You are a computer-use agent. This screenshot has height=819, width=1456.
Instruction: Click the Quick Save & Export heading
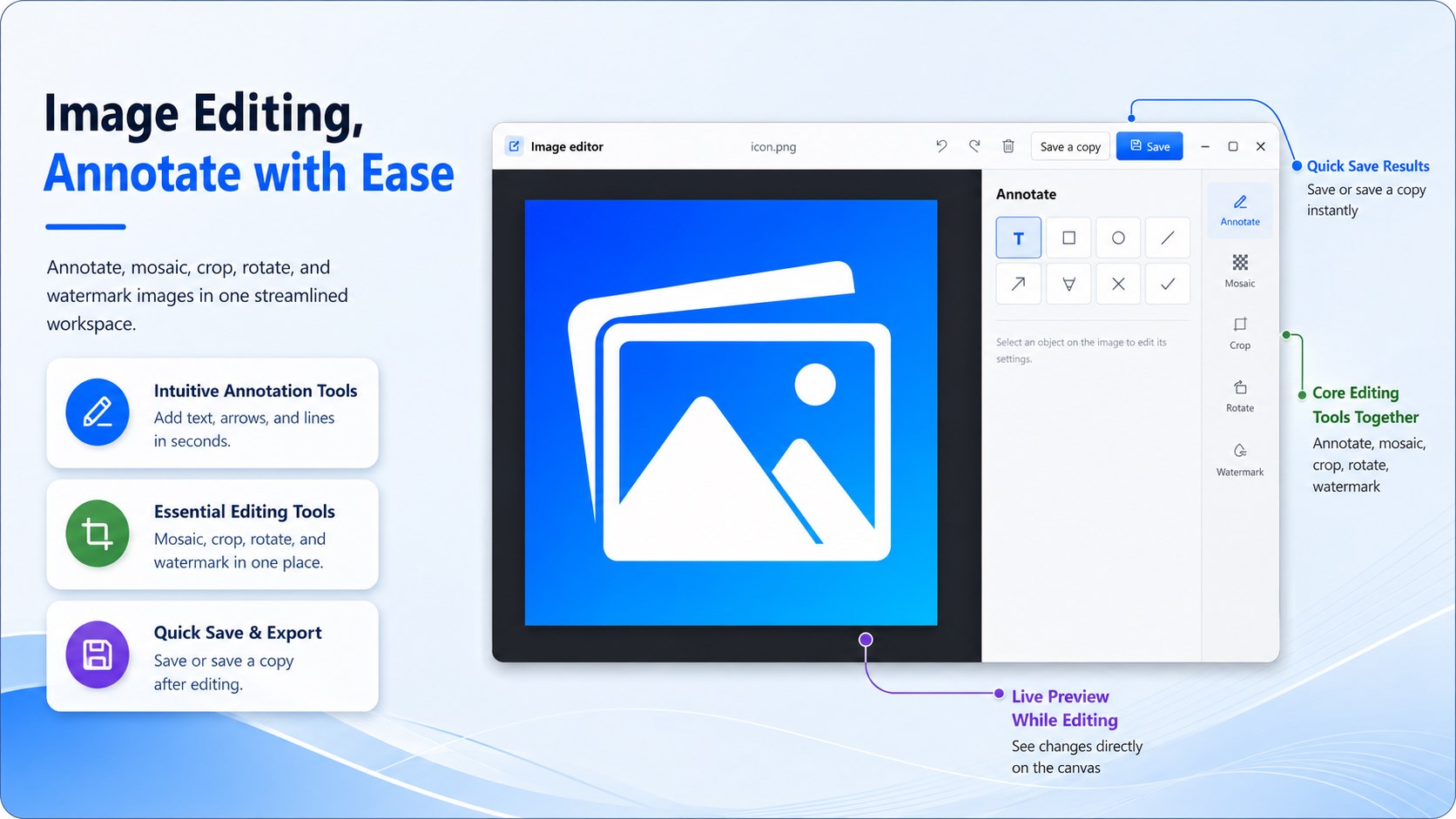pyautogui.click(x=238, y=633)
